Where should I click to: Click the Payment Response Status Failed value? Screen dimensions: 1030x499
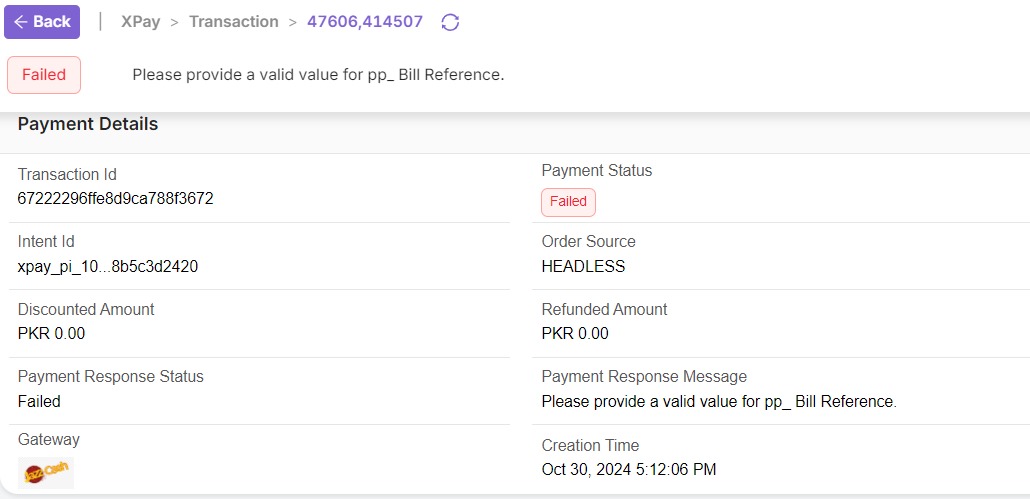[40, 402]
